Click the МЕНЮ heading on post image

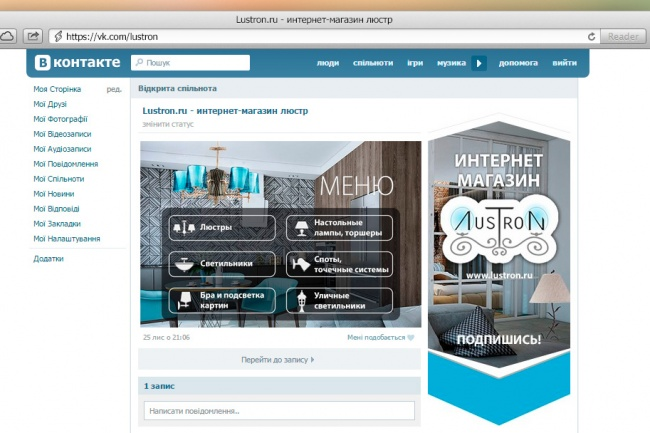(357, 186)
